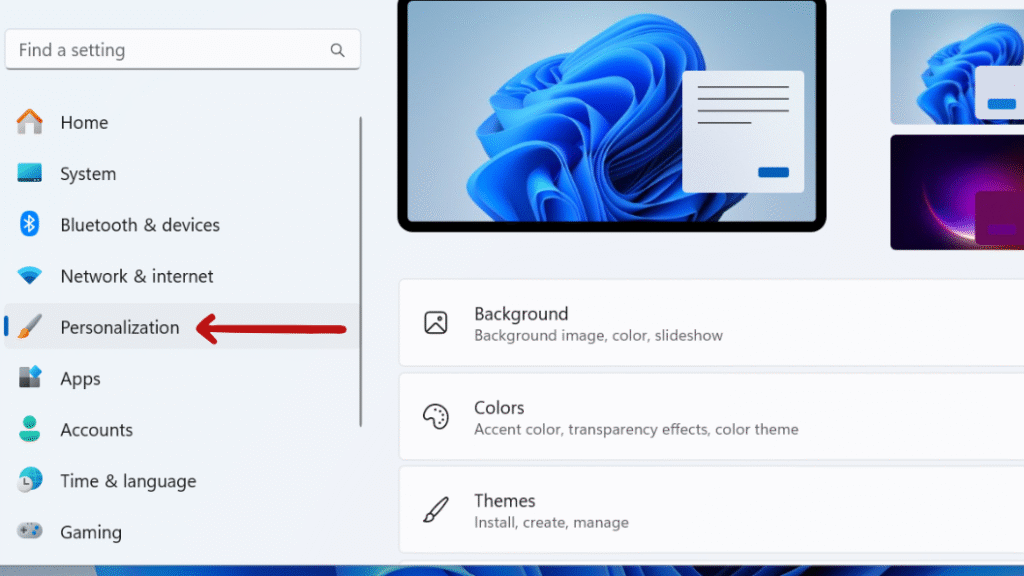The height and width of the screenshot is (576, 1024).
Task: Click the Home house icon
Action: click(x=29, y=121)
